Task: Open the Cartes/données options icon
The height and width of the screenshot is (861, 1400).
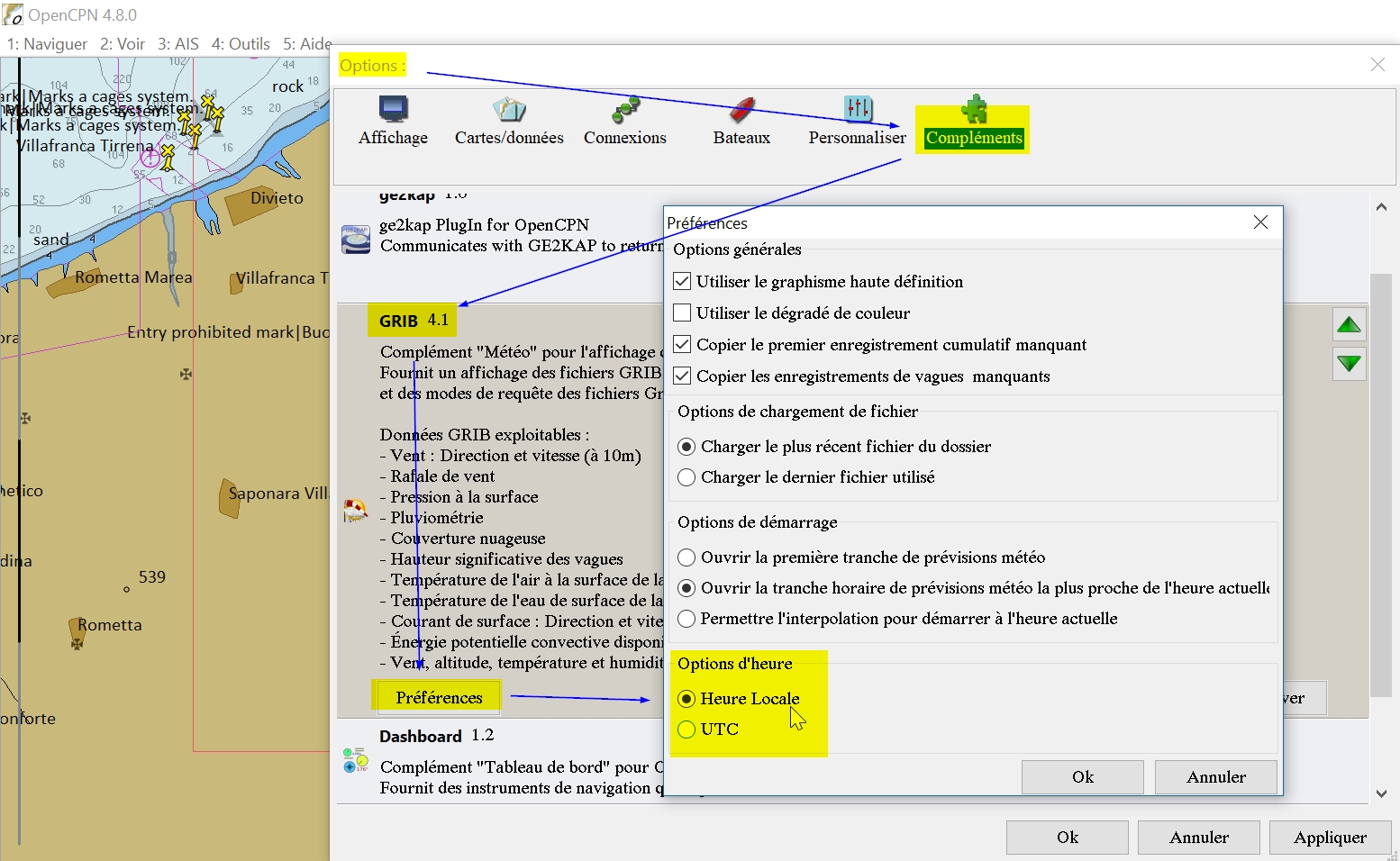Action: pos(509,109)
